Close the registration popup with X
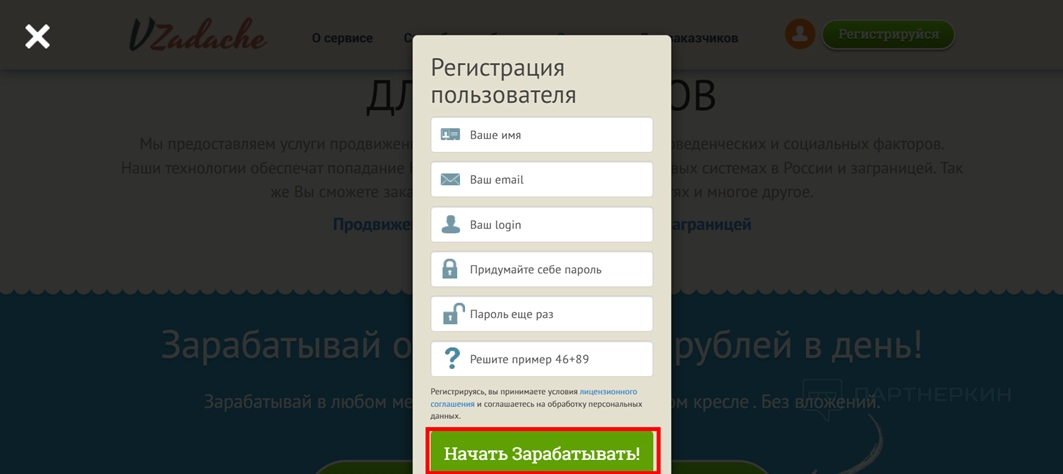 (37, 36)
